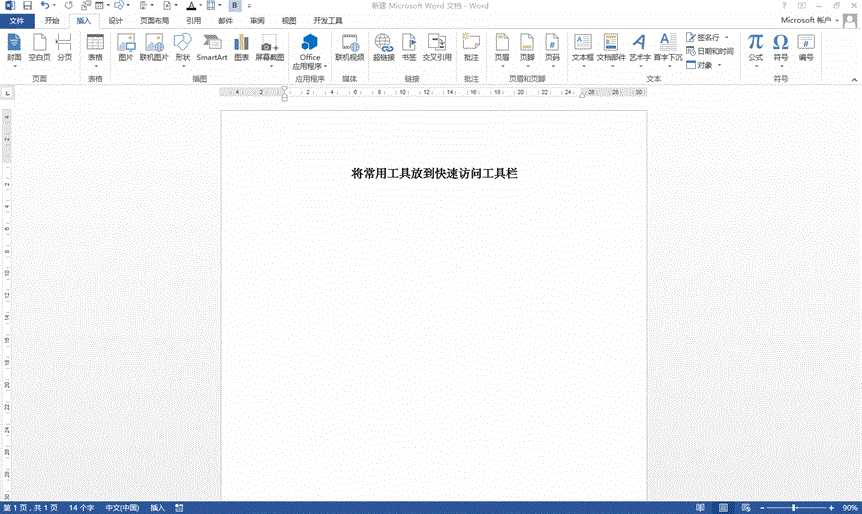This screenshot has height=514, width=862.
Task: Add a 超链接 (Hyperlink)
Action: pos(383,47)
